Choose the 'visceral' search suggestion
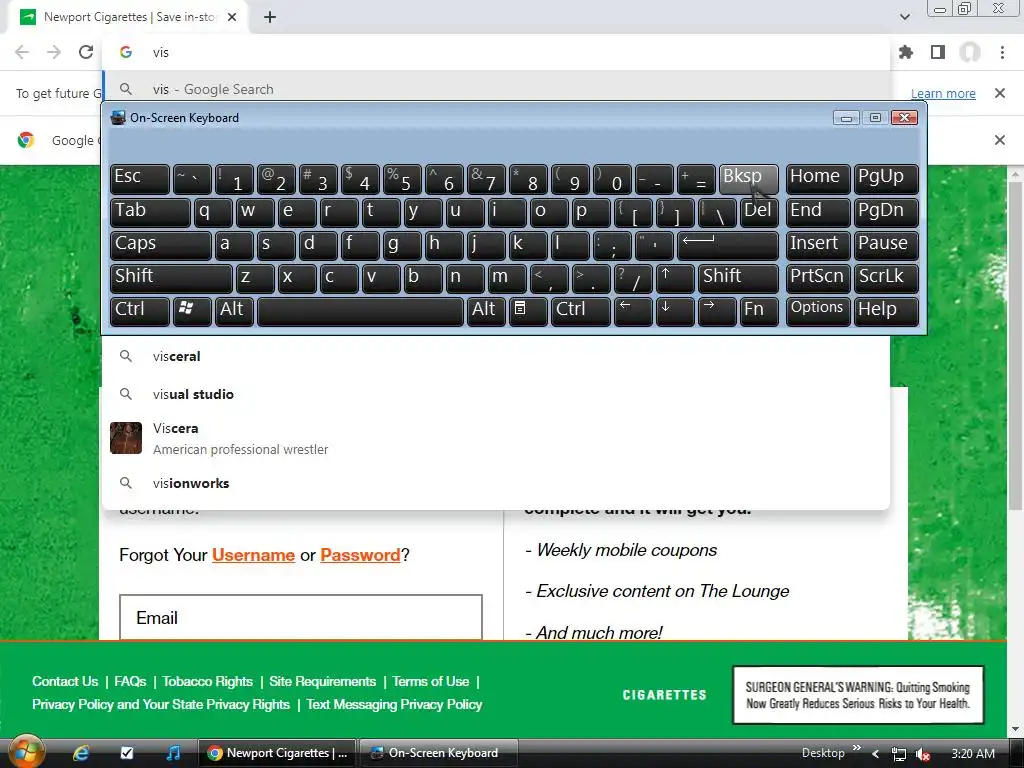 click(496, 357)
